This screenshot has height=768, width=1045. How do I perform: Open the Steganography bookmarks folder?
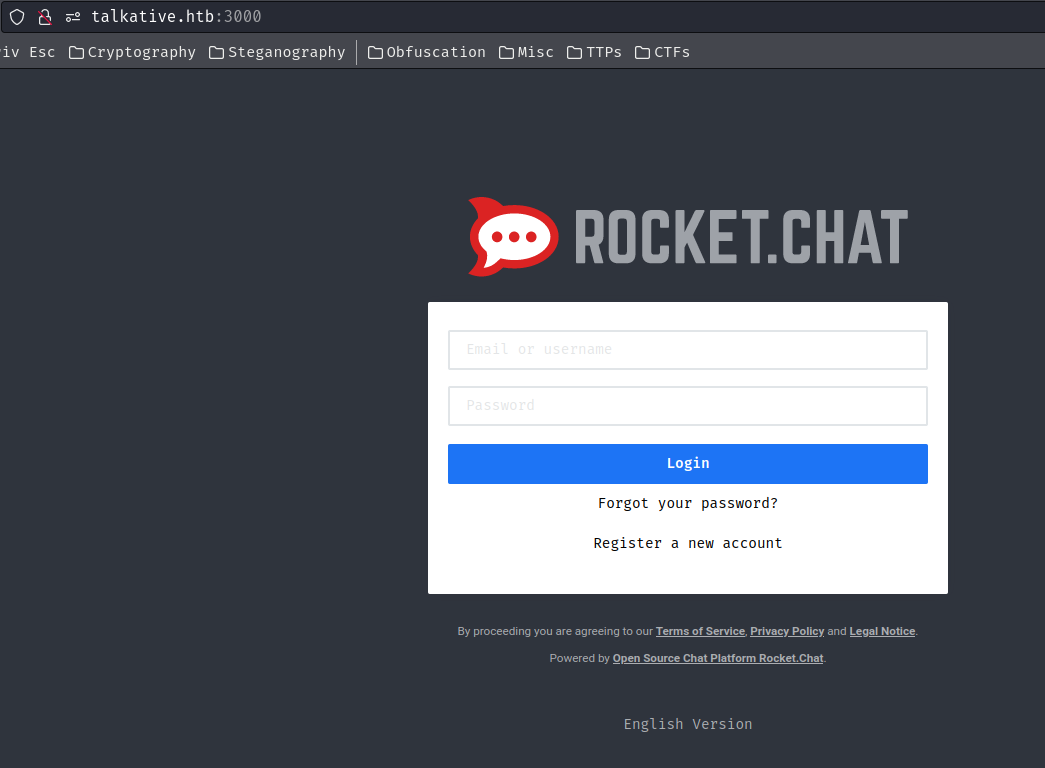[277, 52]
